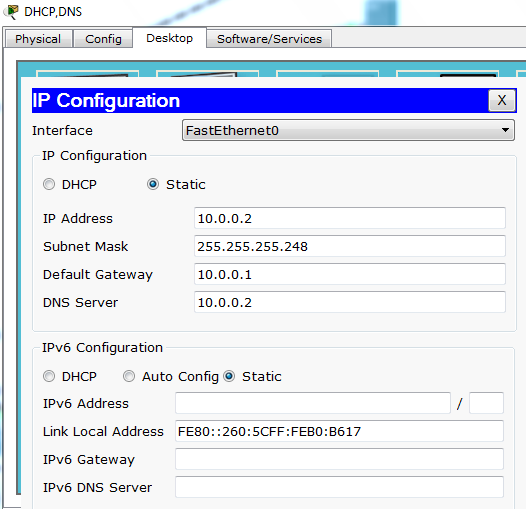Click the empty IPv6 Address field
The image size is (526, 509).
point(313,403)
